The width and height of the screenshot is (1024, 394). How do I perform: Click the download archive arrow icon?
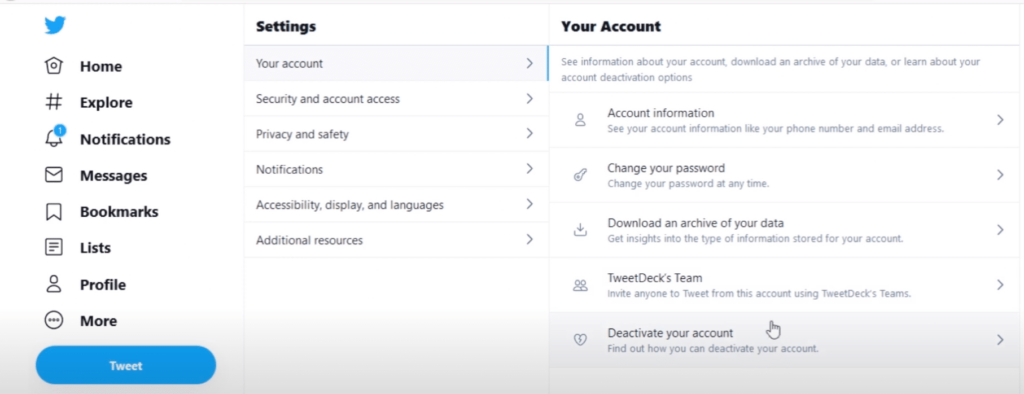580,230
